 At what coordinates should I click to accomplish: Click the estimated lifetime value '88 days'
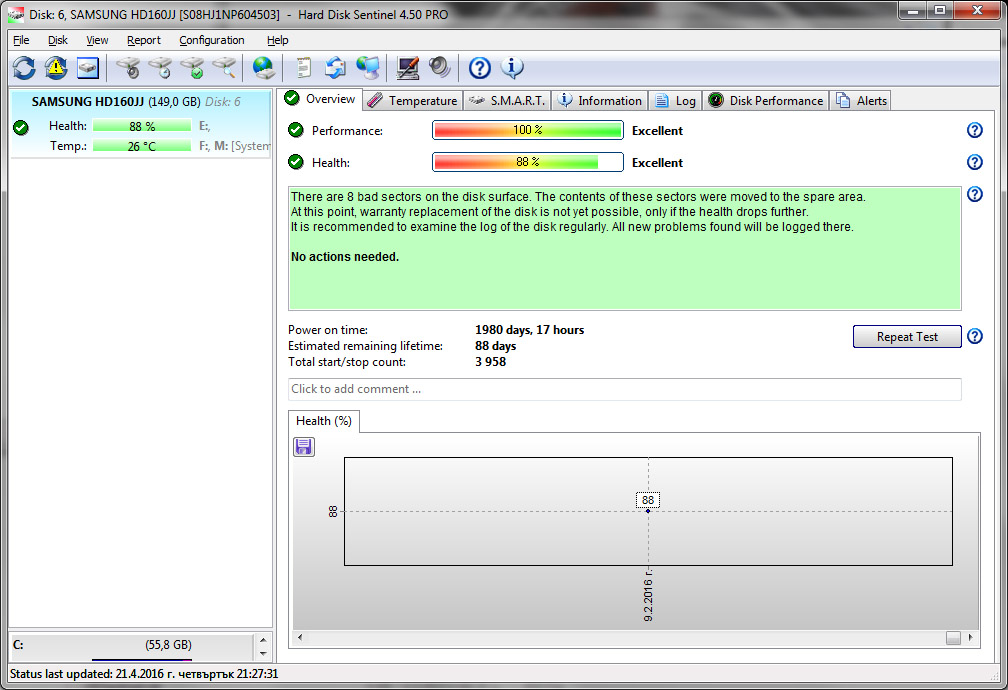[495, 346]
